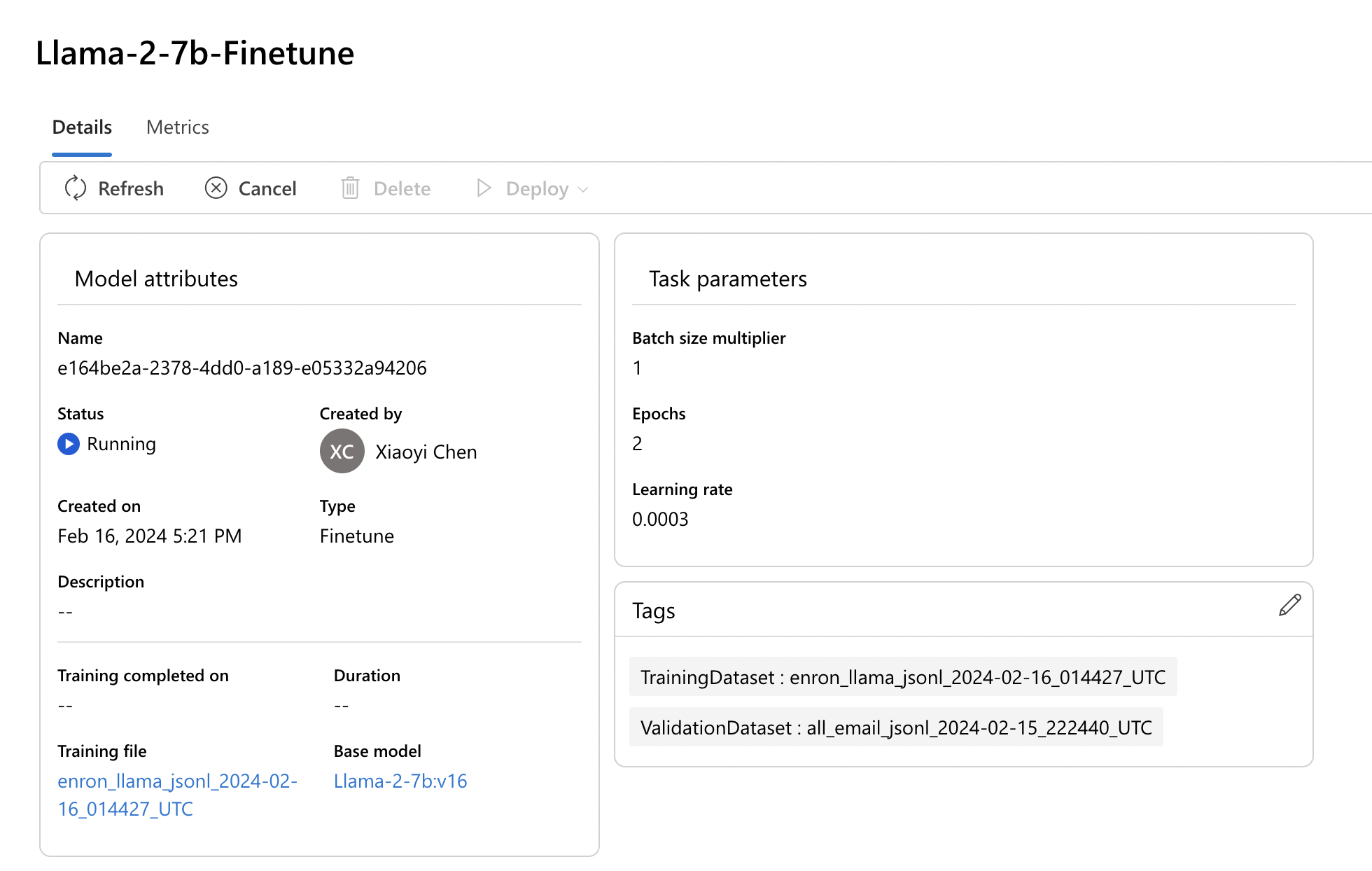1372x871 pixels.
Task: Click the circular Refresh arrows icon
Action: coord(75,188)
